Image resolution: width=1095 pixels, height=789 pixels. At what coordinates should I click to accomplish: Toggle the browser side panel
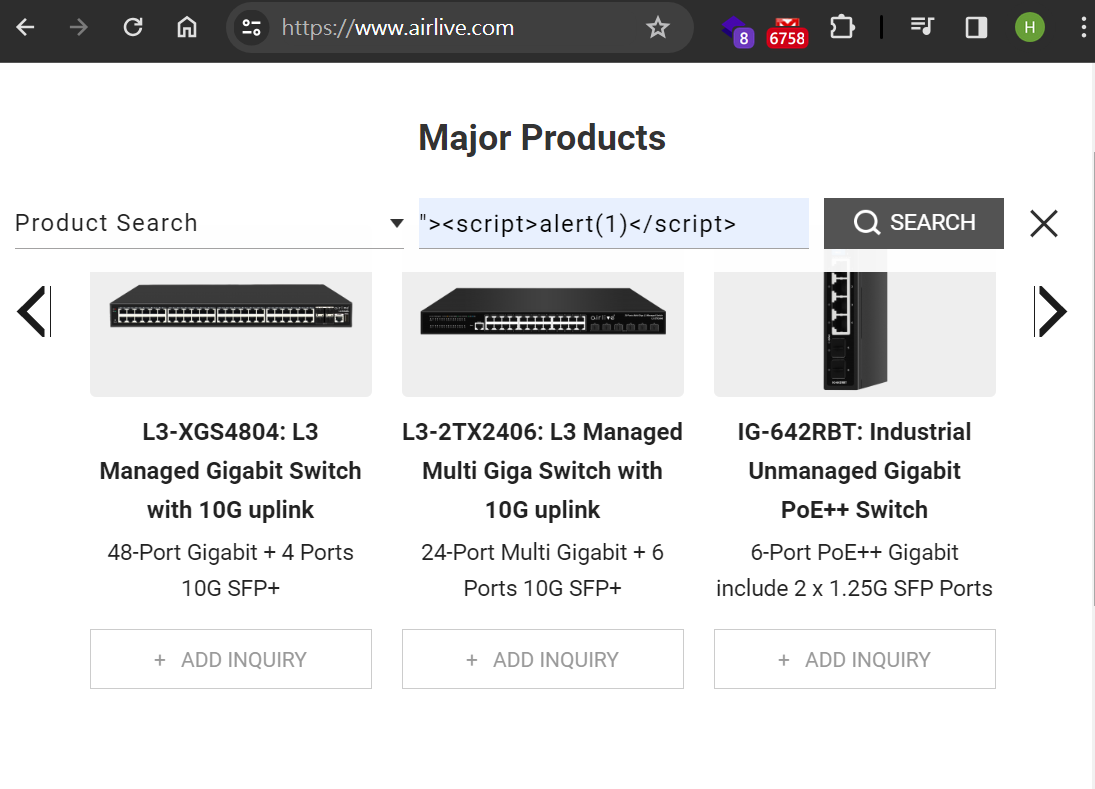coord(976,28)
